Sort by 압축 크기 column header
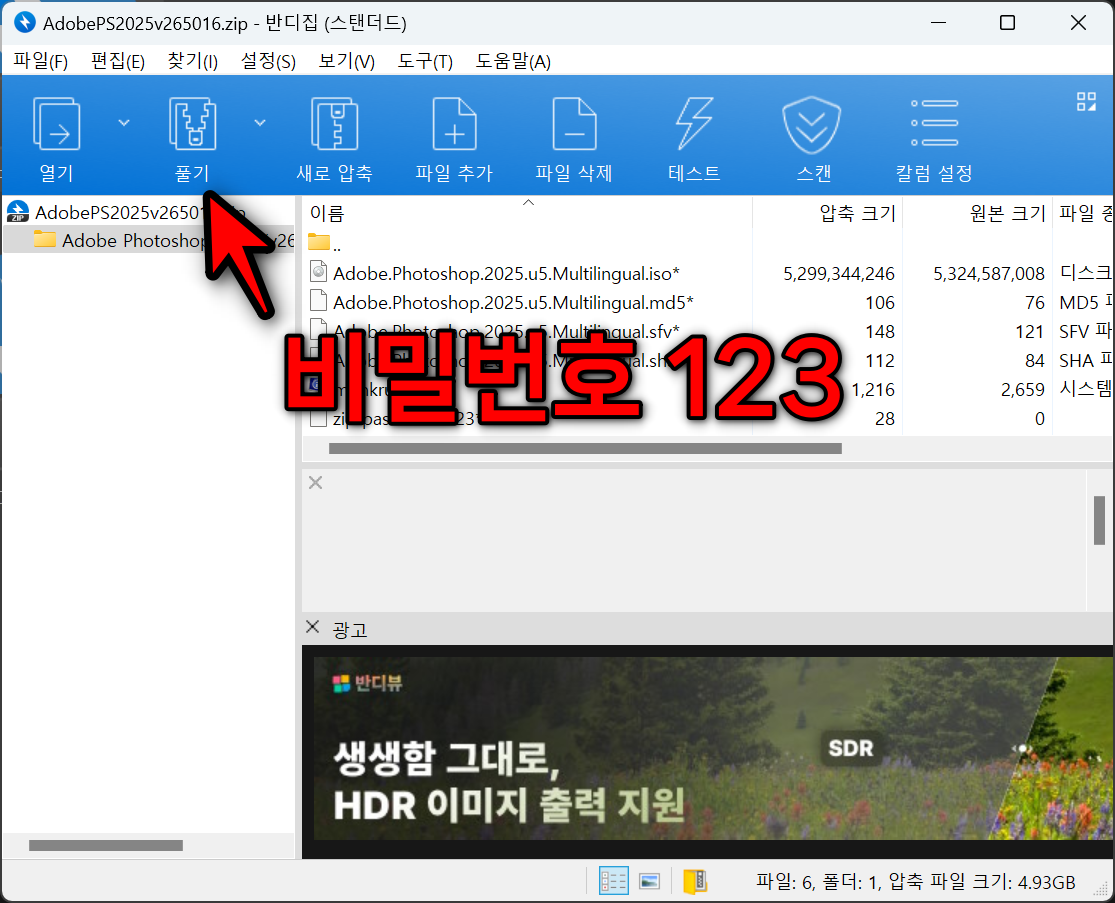This screenshot has height=903, width=1115. click(828, 213)
